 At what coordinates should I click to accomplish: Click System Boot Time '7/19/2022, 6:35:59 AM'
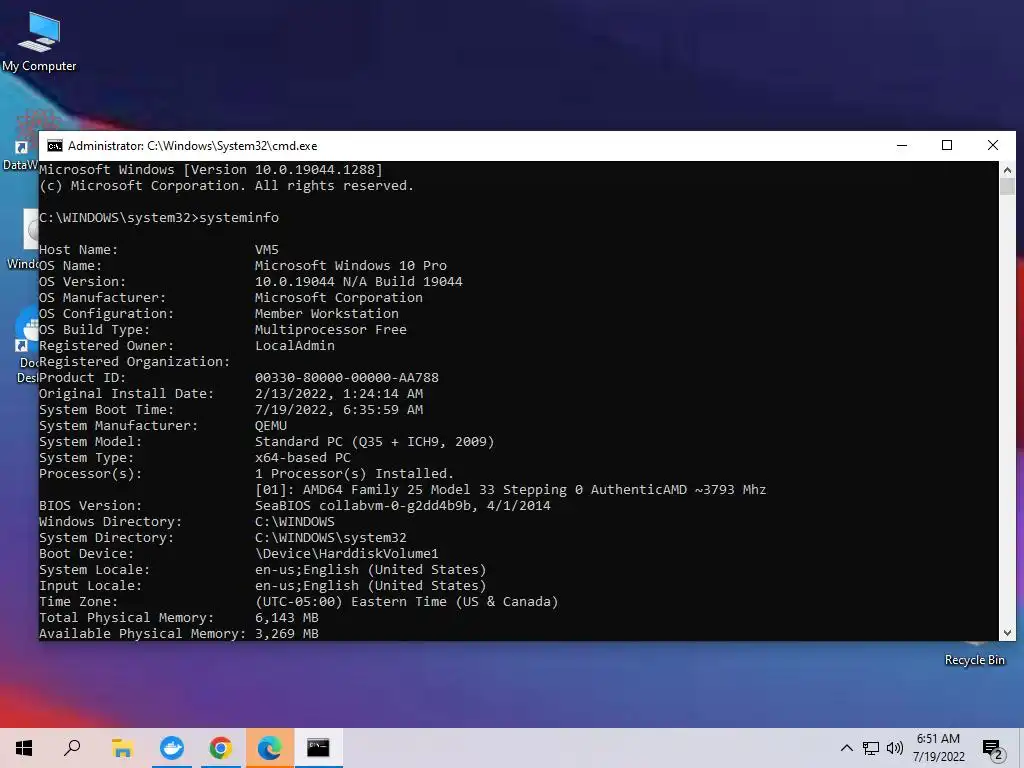click(339, 409)
